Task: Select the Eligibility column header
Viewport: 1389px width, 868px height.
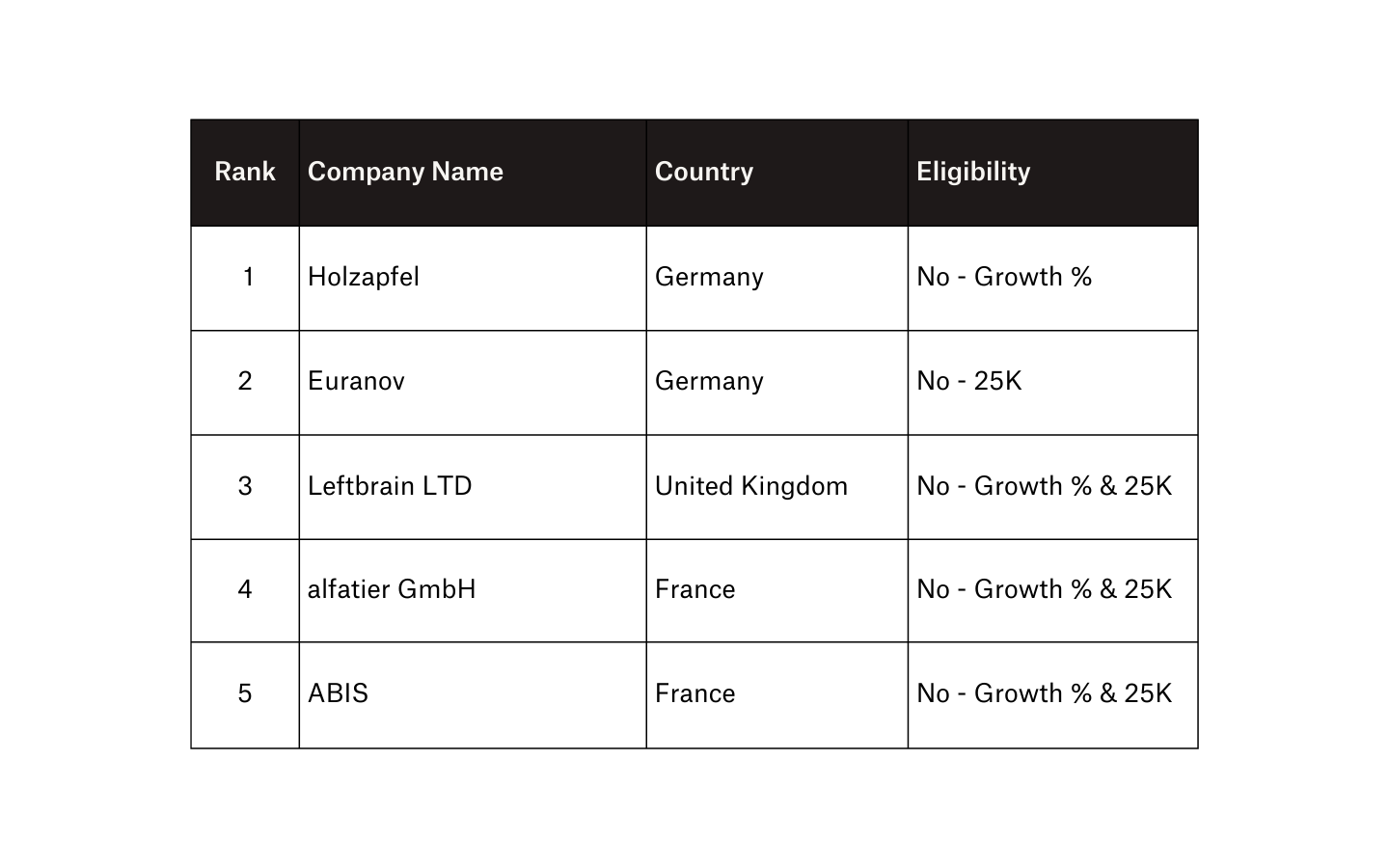Action: [x=973, y=172]
